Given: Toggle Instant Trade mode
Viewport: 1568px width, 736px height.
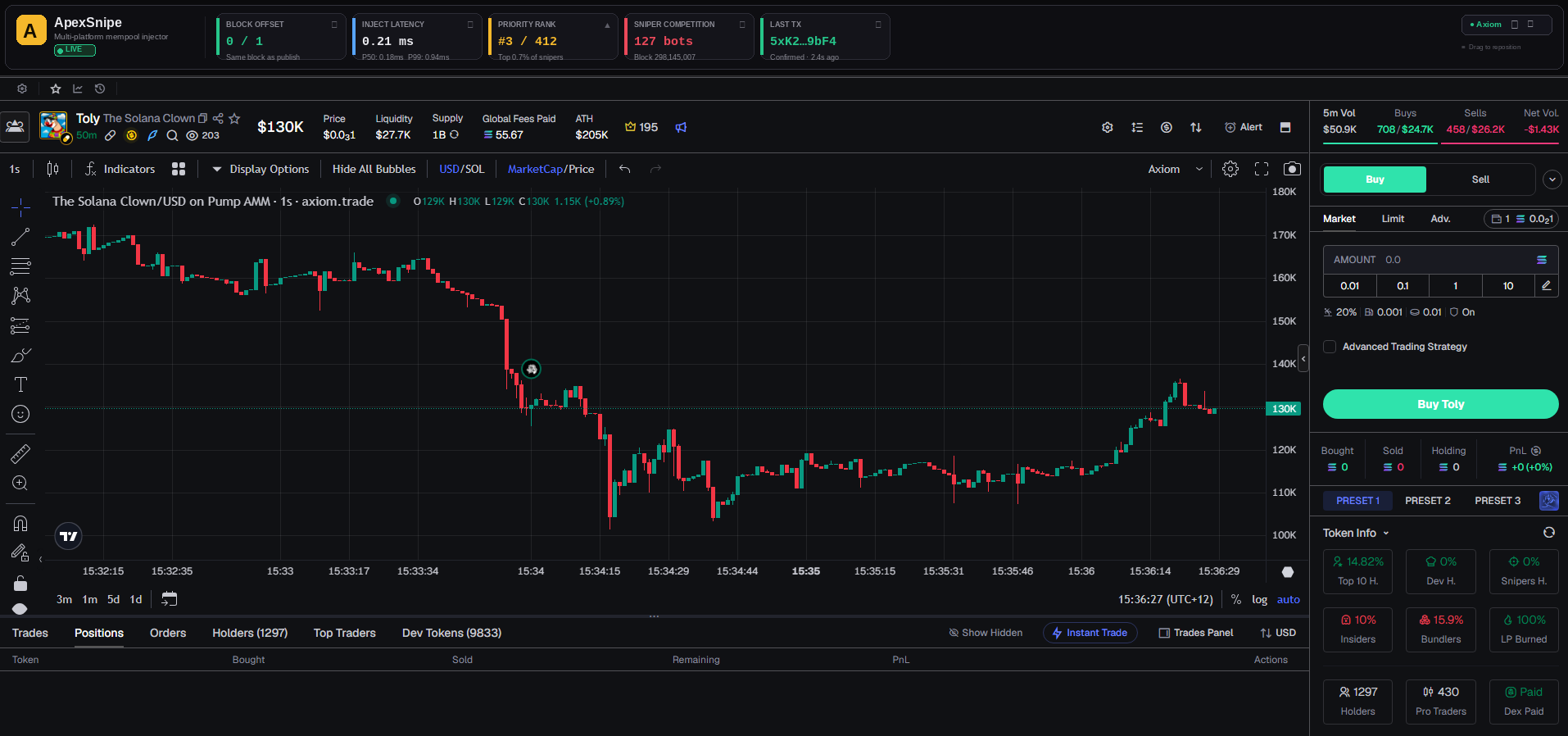Looking at the screenshot, I should (1090, 633).
